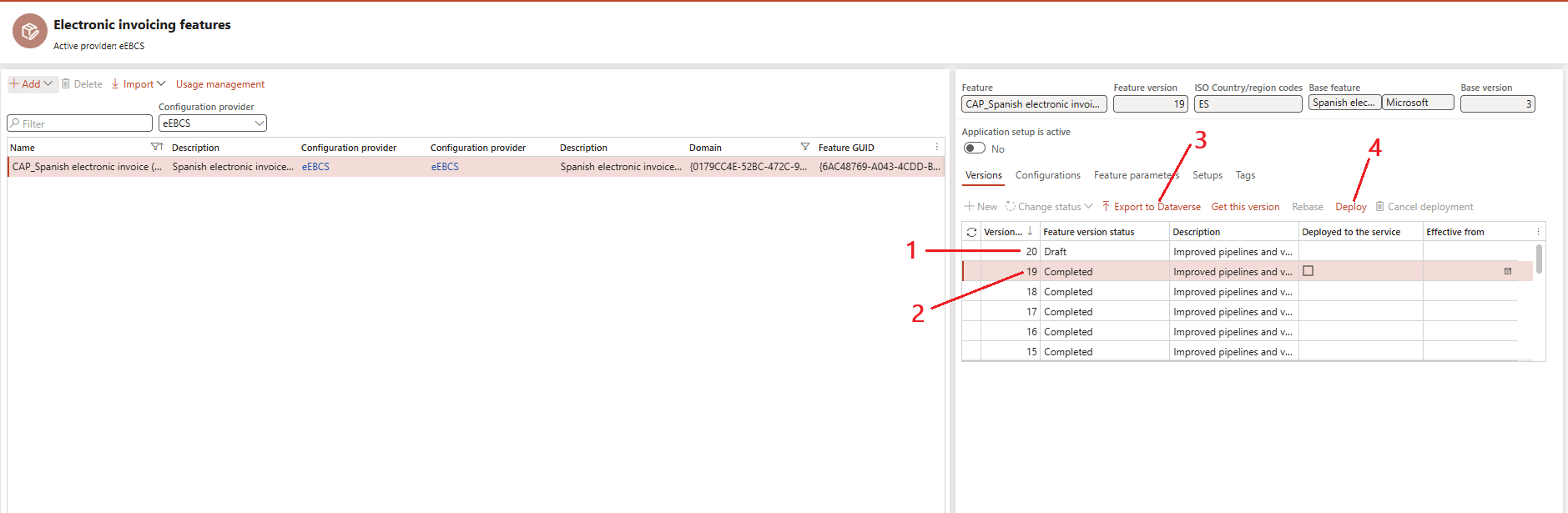
Task: Click the Version column sort arrow
Action: [1030, 231]
